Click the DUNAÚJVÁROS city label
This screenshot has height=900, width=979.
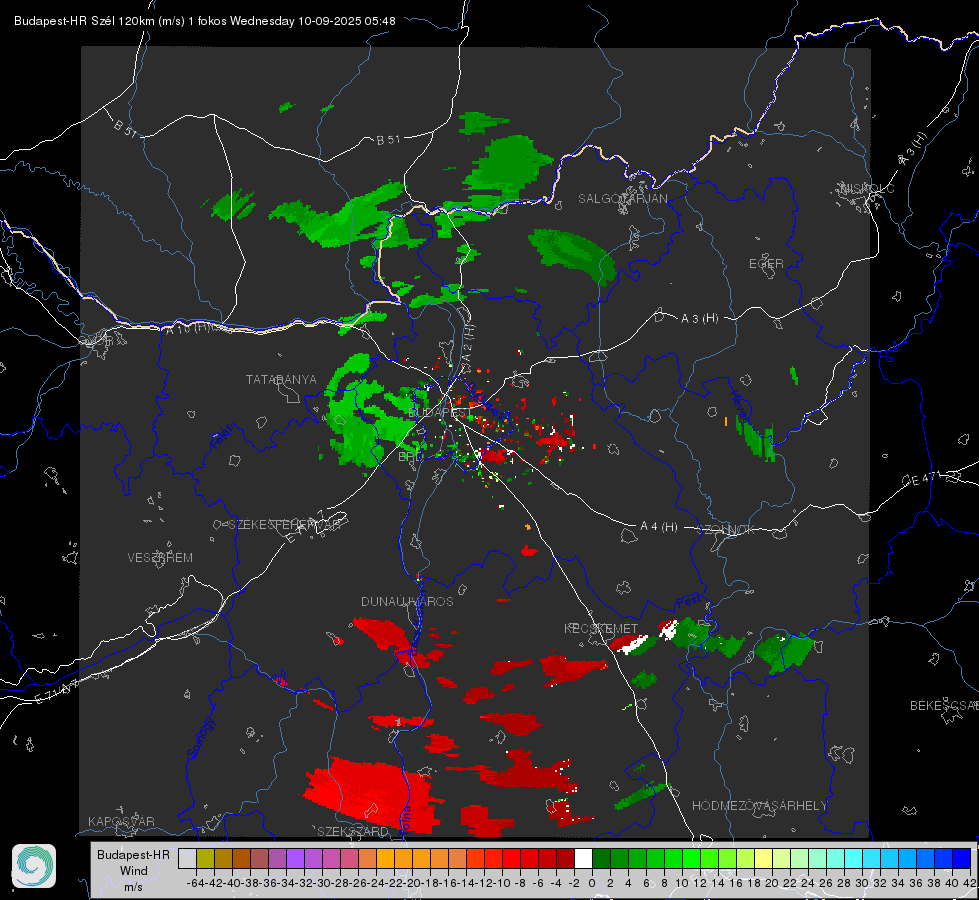[407, 601]
